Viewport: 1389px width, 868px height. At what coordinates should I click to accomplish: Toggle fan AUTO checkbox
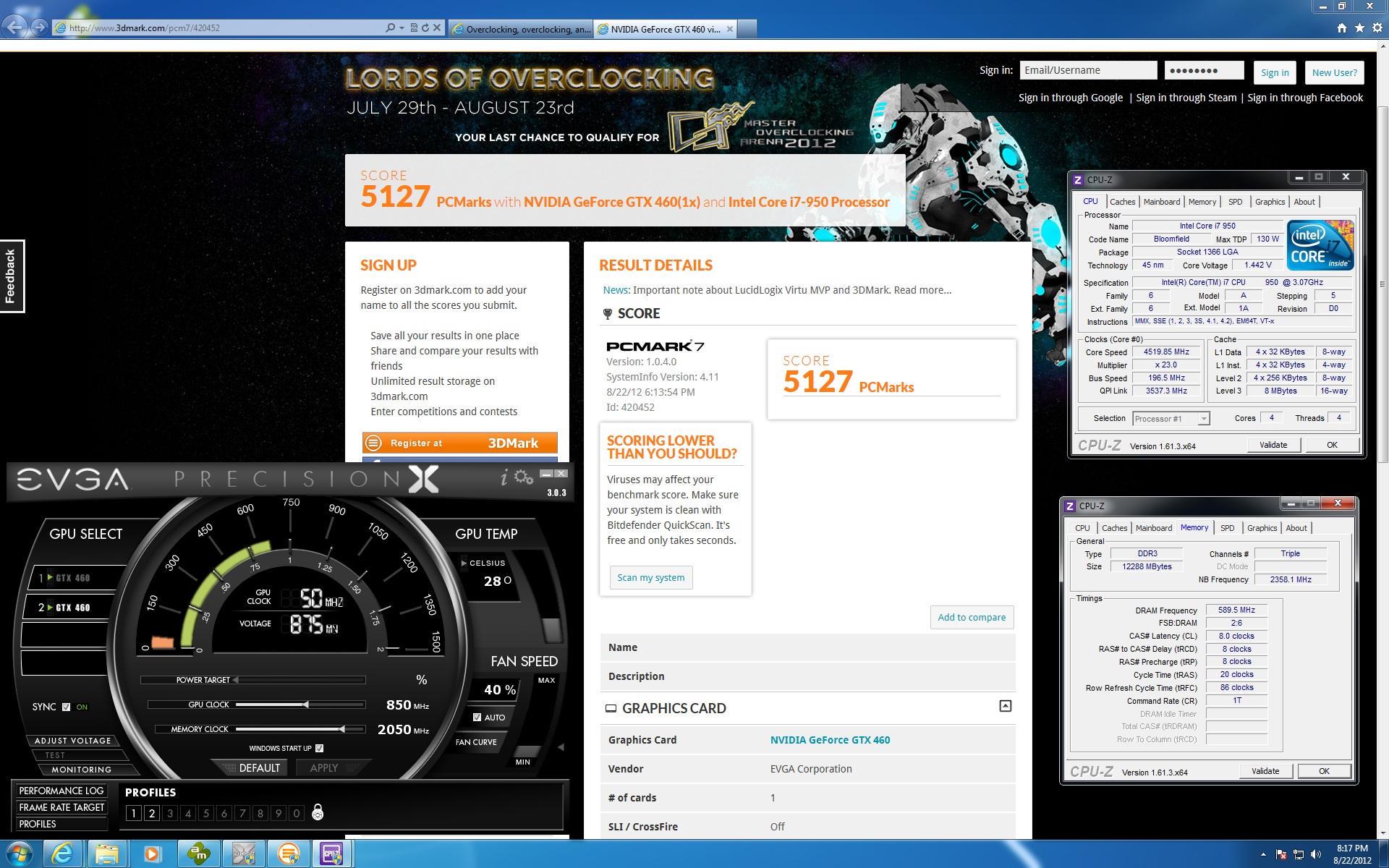tap(477, 718)
